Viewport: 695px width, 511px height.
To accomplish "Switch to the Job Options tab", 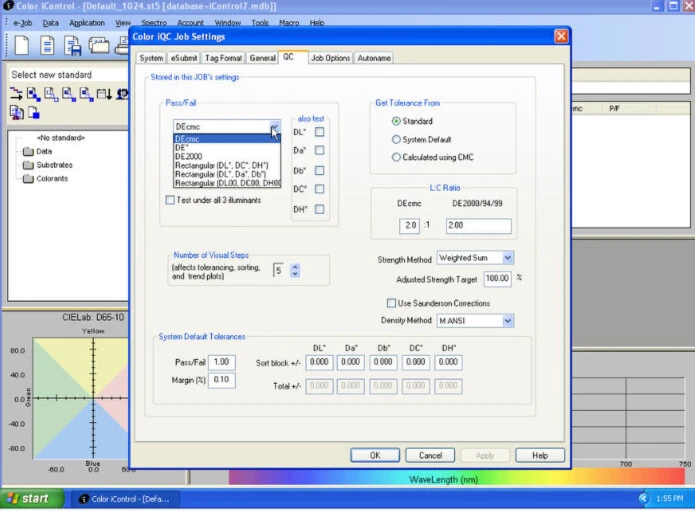I will pyautogui.click(x=330, y=58).
